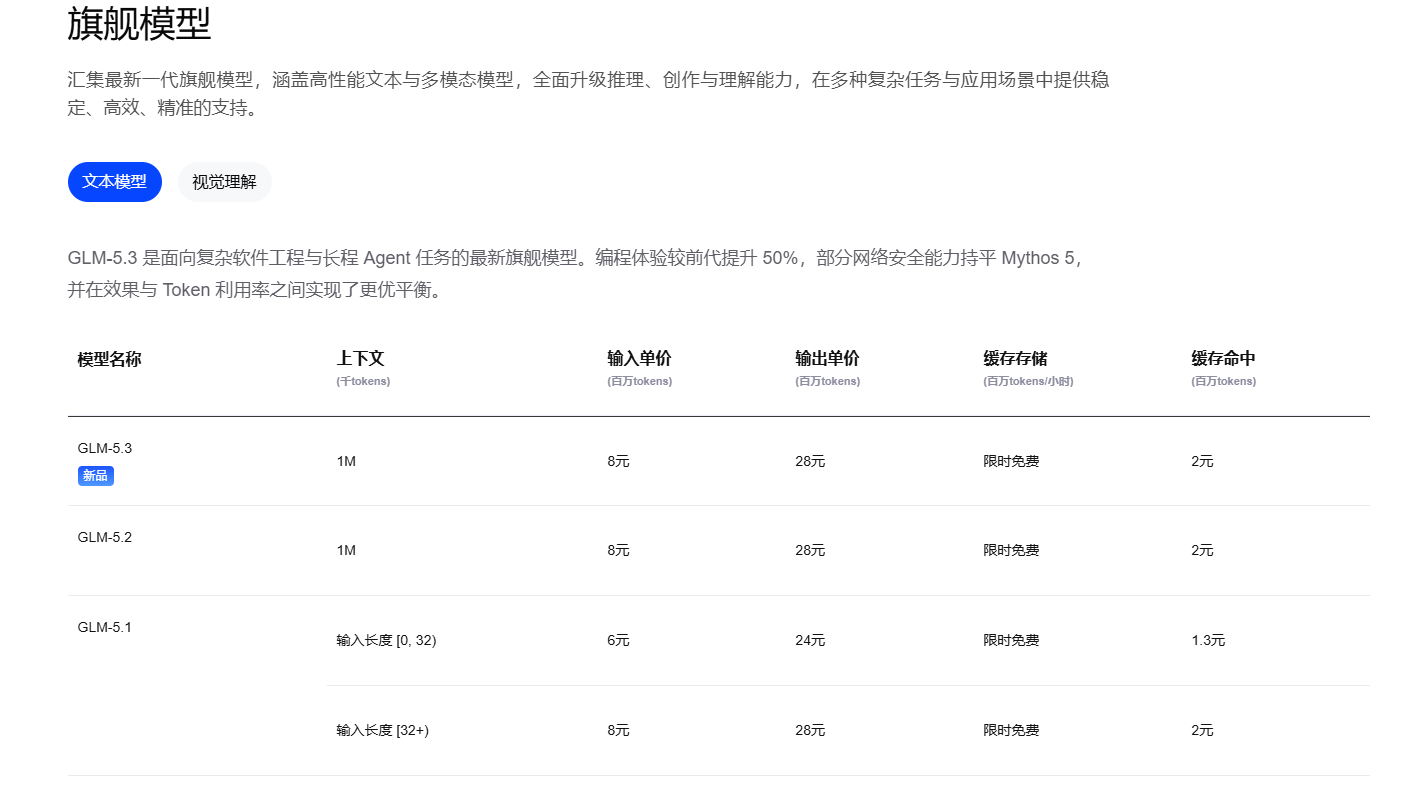
Task: Click the (百万tokens) unit under 缓存命中
Action: pos(1223,381)
